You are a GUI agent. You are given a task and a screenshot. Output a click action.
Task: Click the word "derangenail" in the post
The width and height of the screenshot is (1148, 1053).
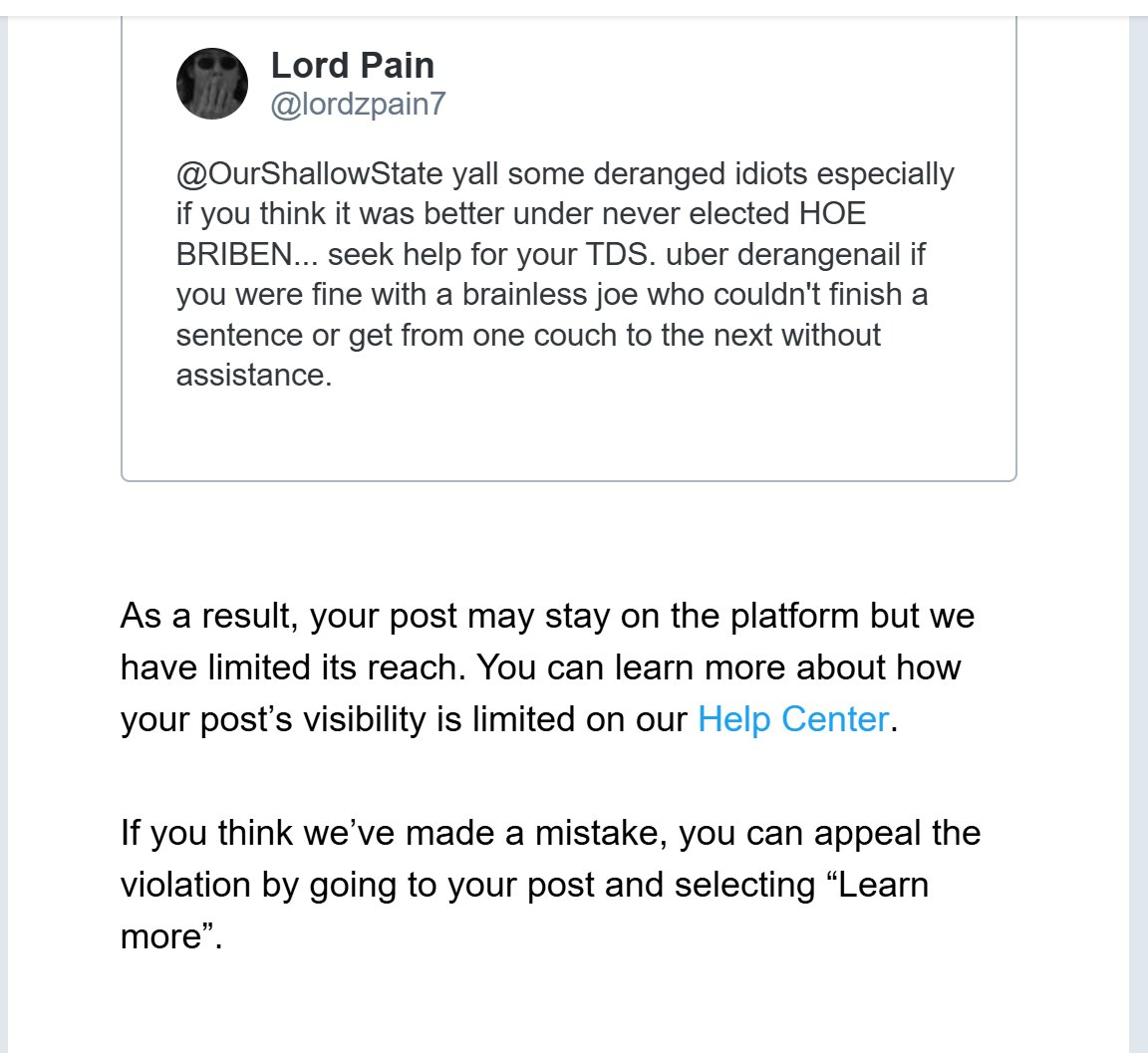(817, 255)
